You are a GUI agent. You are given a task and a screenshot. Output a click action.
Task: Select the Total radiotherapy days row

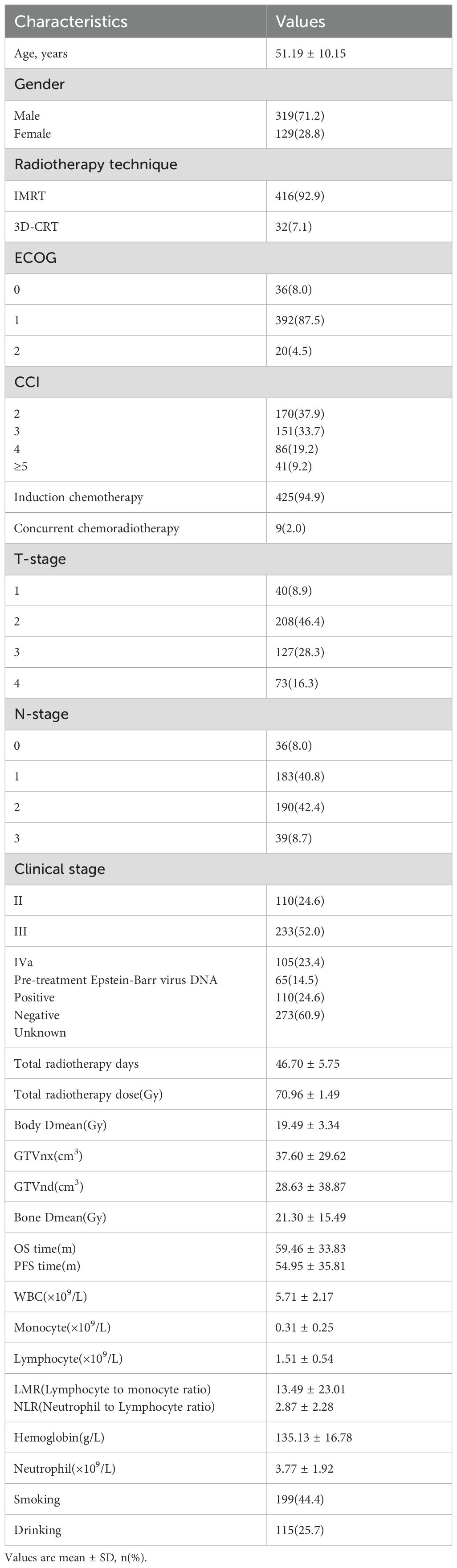tap(76, 1064)
